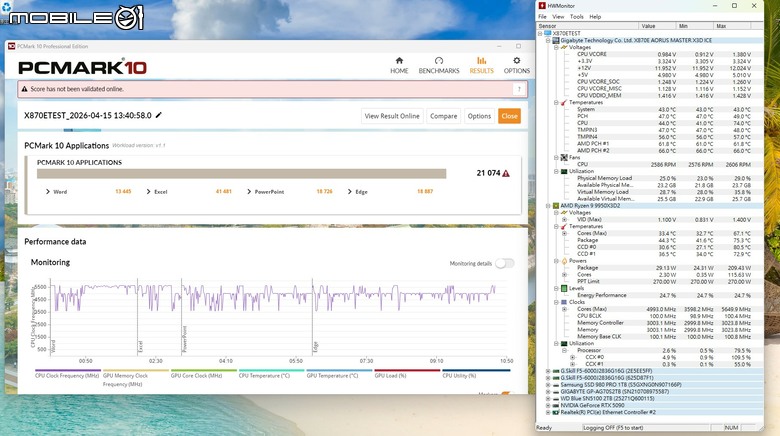Click Logging OFF status bar entry
The width and height of the screenshot is (780, 436).
pyautogui.click(x=645, y=428)
